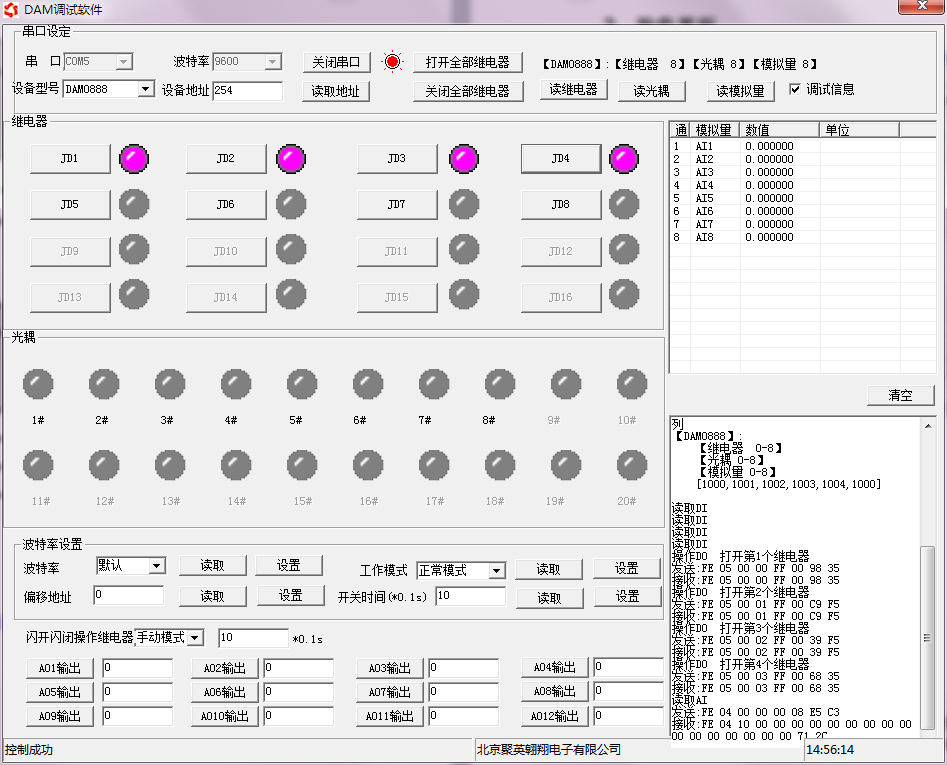Toggle relay JD7 button
947x765 pixels.
pyautogui.click(x=397, y=205)
